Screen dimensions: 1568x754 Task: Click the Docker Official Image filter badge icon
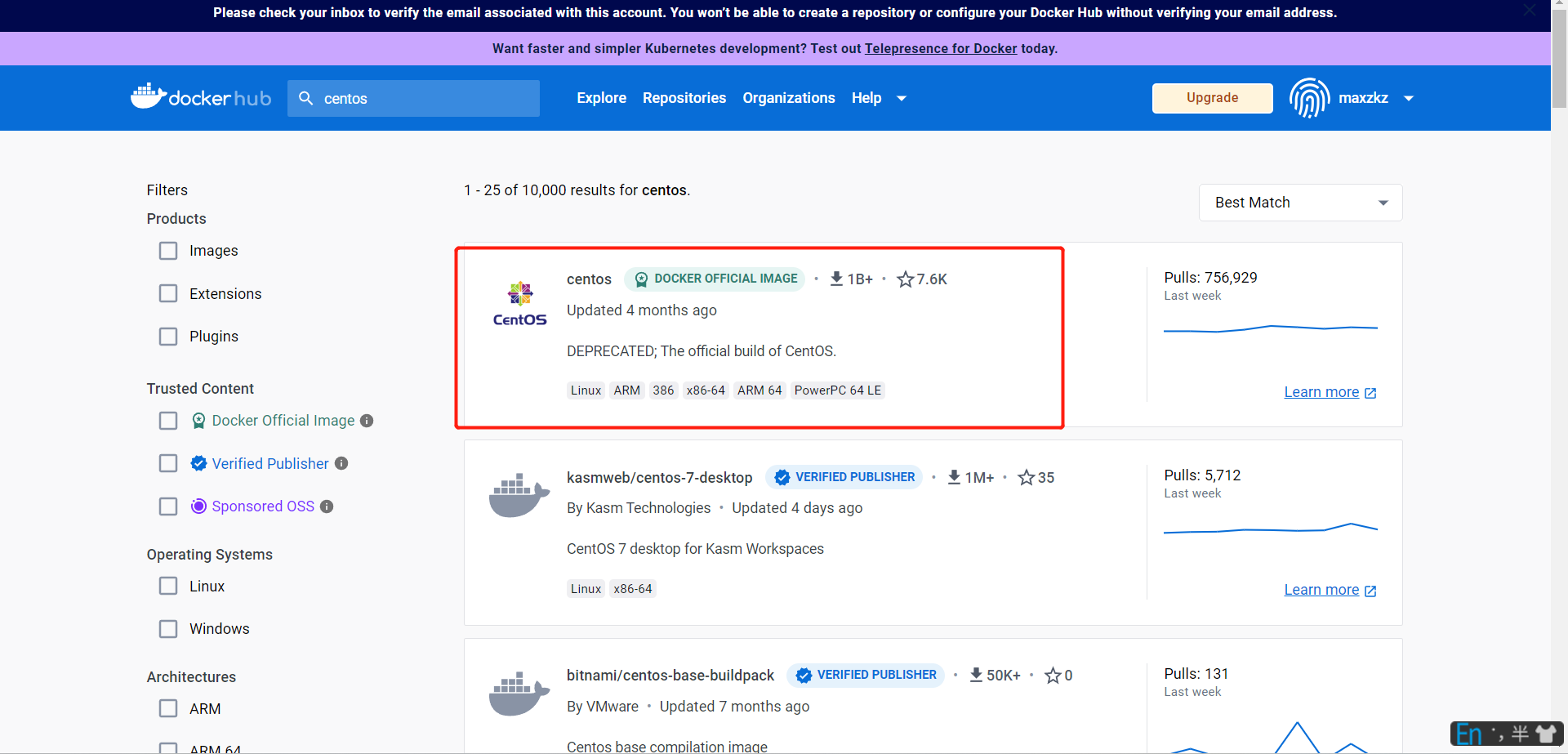pos(198,421)
